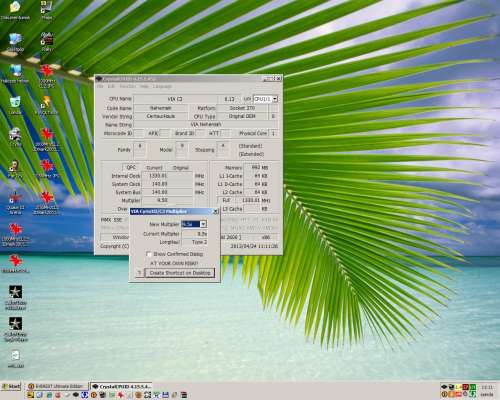Click the LongHaul Type 2 field

194,242
